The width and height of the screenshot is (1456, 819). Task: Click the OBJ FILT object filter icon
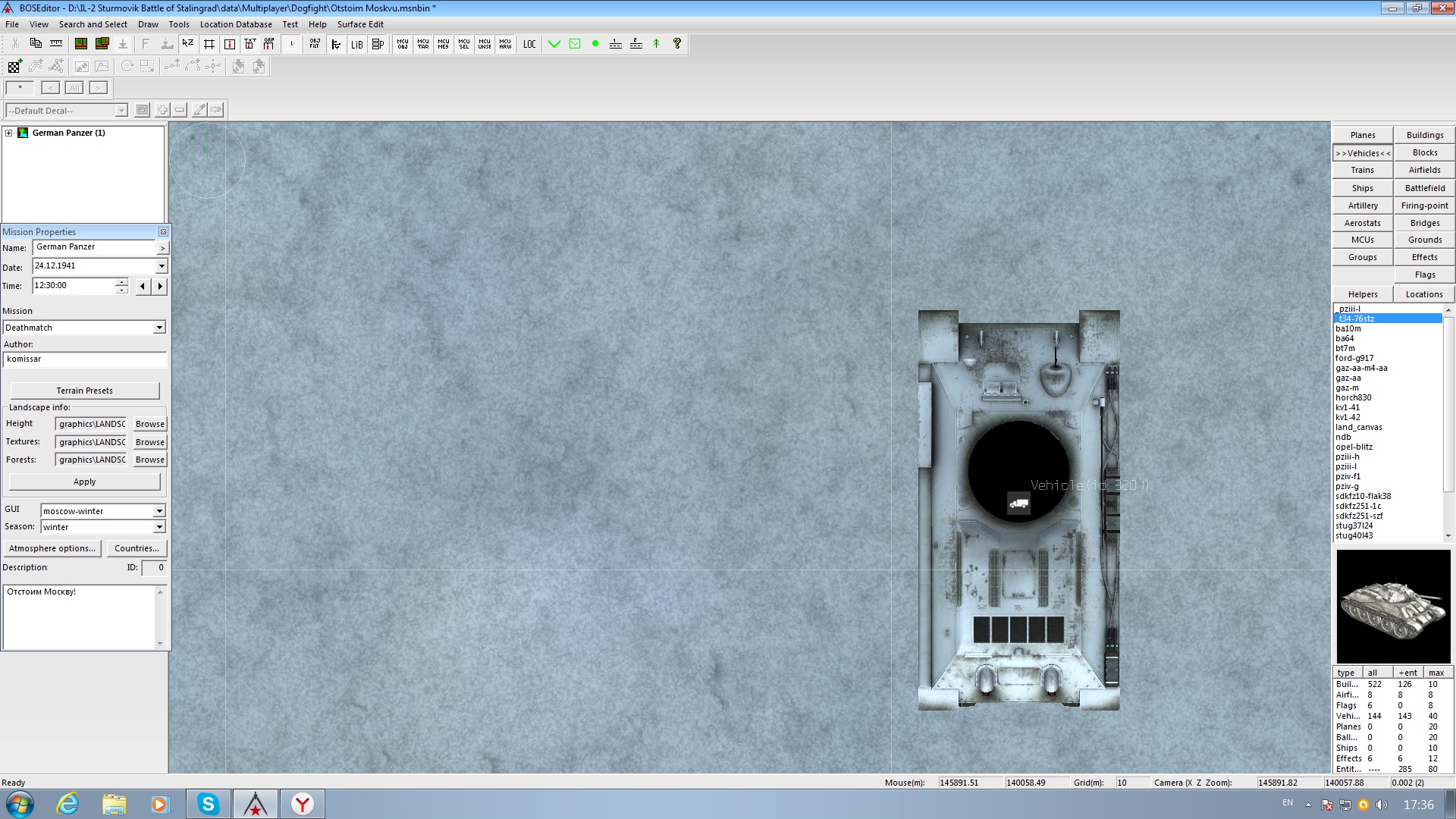[315, 44]
